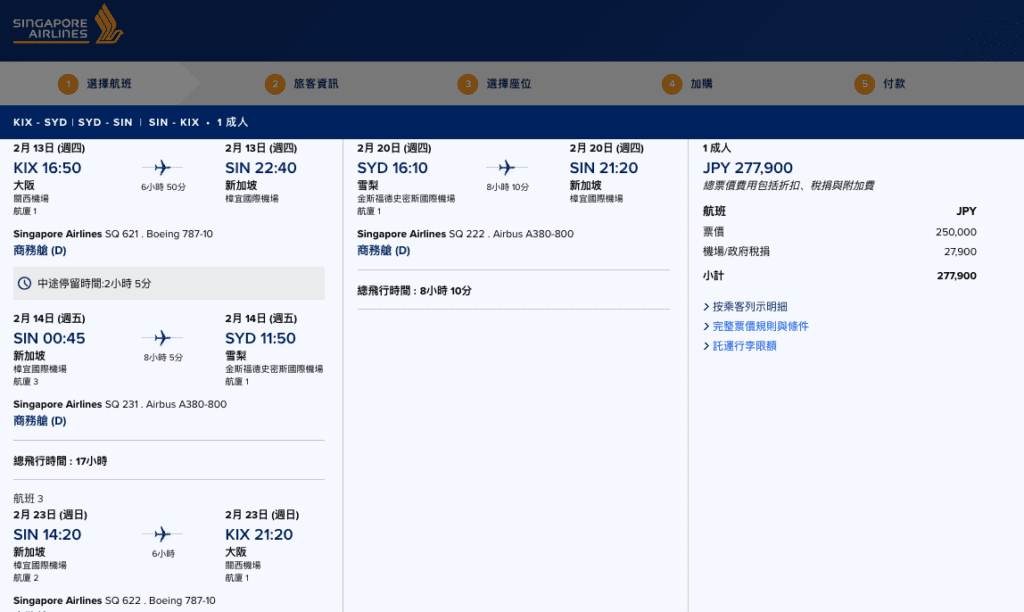The image size is (1024, 612).
Task: Click the 6小時 50分 flight duration
Action: point(163,187)
